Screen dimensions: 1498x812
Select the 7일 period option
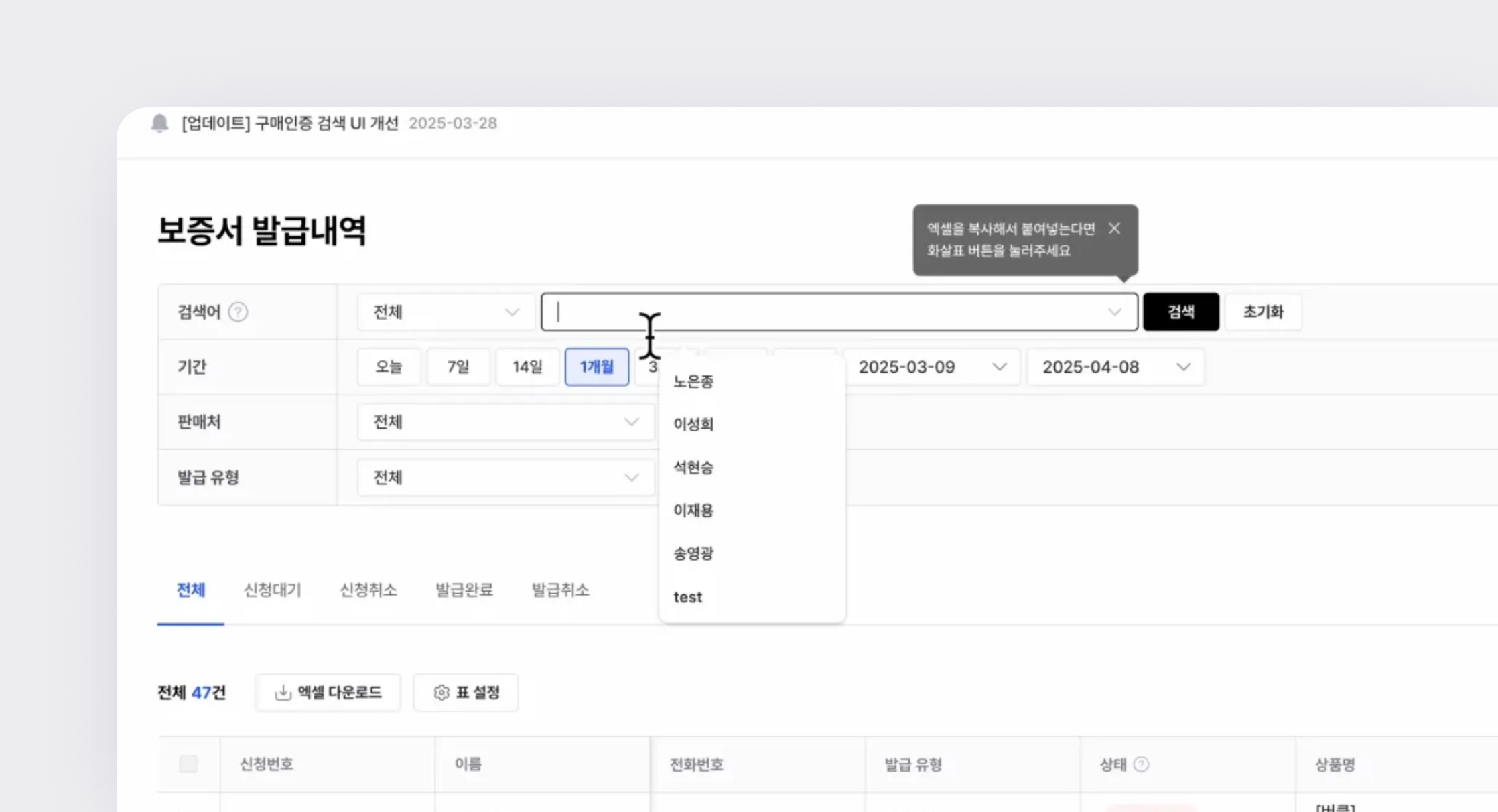(458, 367)
